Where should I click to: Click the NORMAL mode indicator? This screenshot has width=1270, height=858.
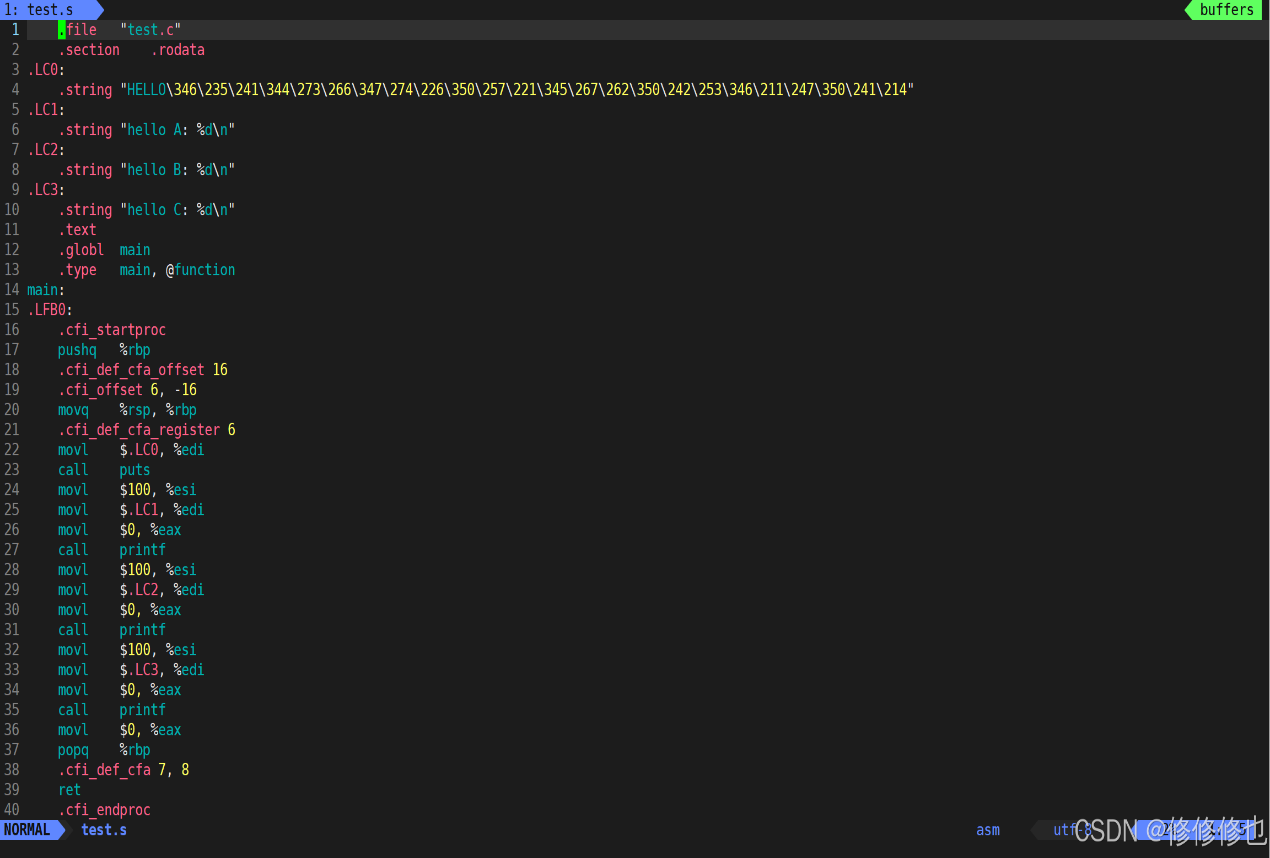pos(27,830)
